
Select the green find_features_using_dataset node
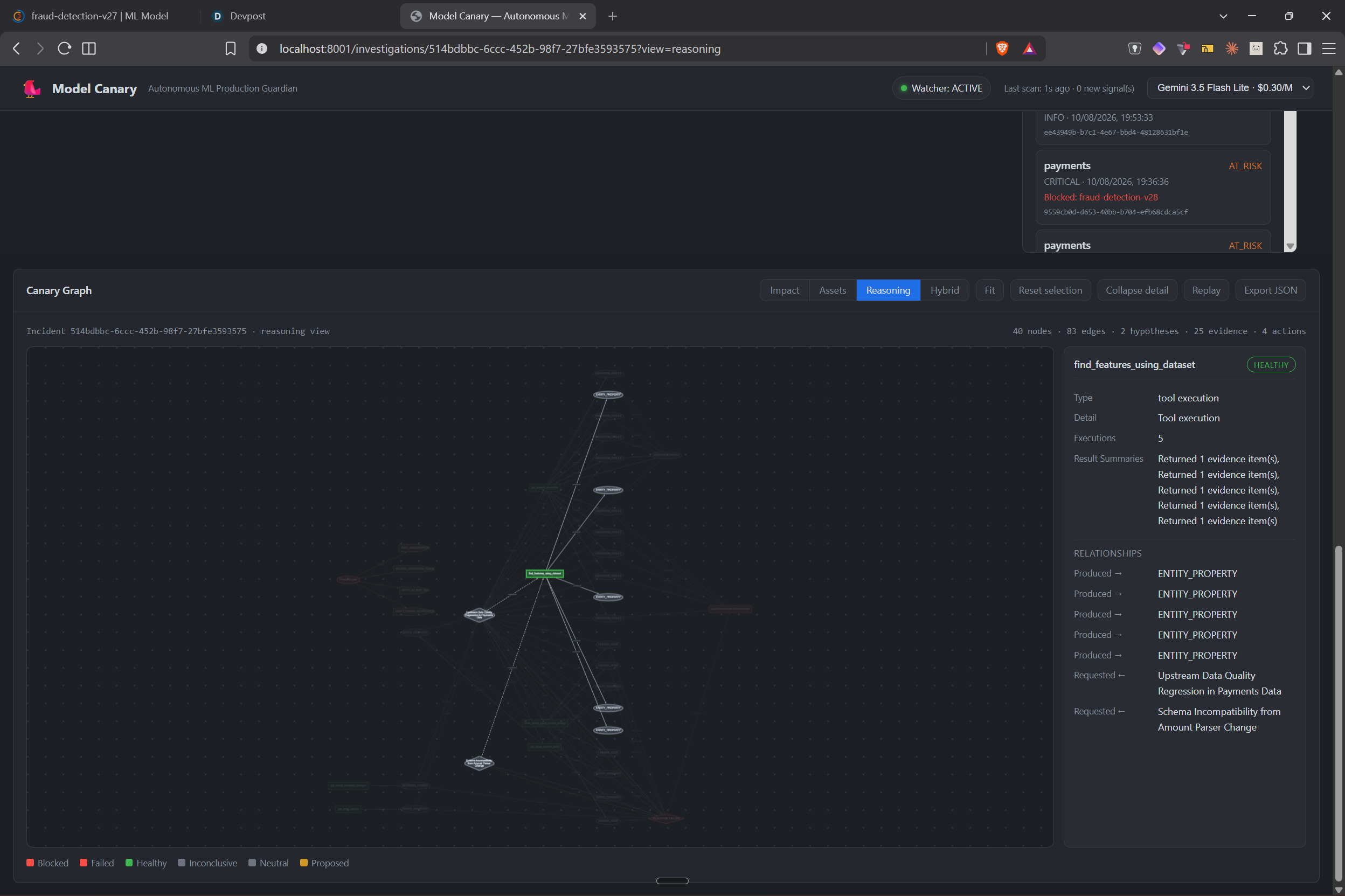tap(544, 573)
